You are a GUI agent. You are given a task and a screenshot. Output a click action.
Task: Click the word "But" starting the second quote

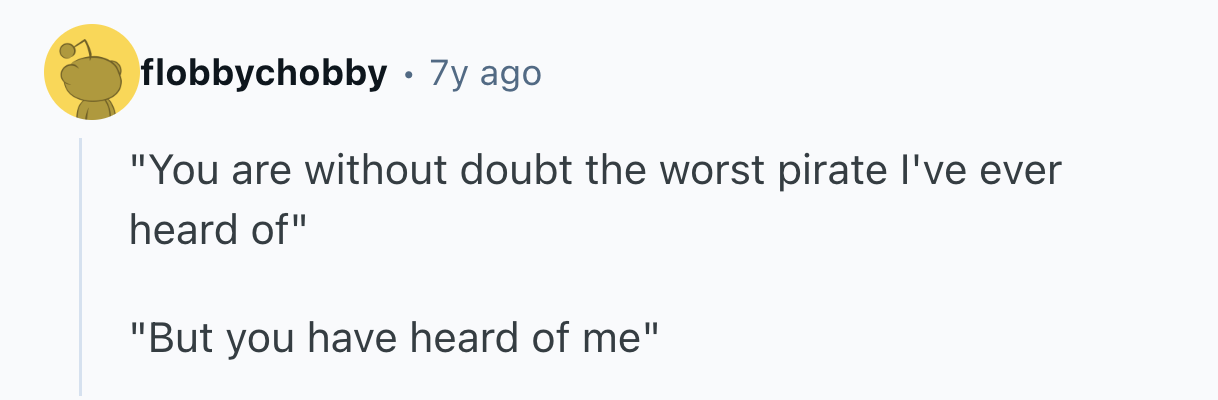183,339
